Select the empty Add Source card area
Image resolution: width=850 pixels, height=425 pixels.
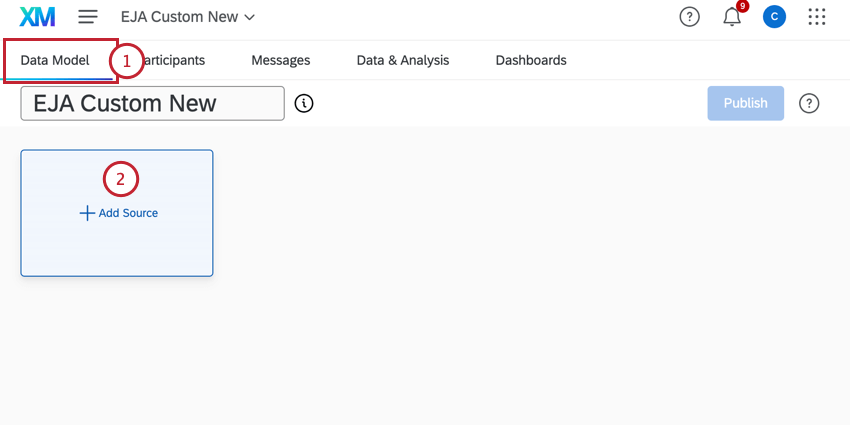coord(117,250)
